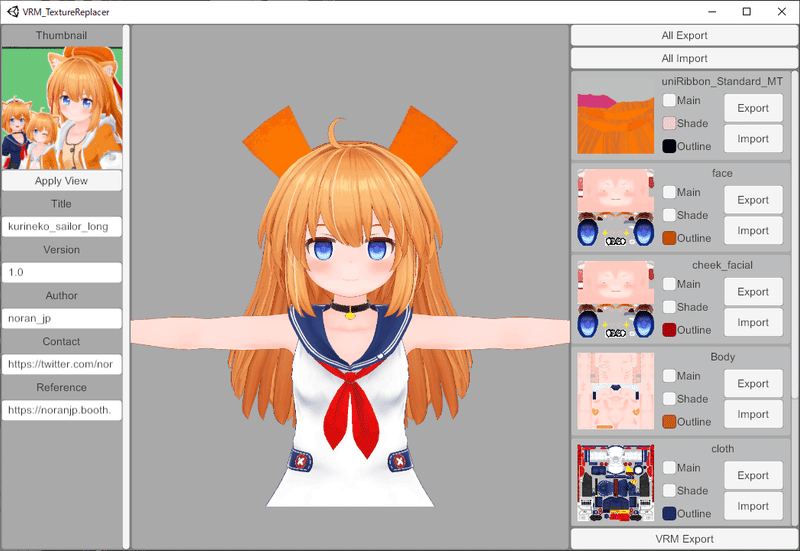
Task: Export the cheek_facial texture
Action: pos(753,292)
